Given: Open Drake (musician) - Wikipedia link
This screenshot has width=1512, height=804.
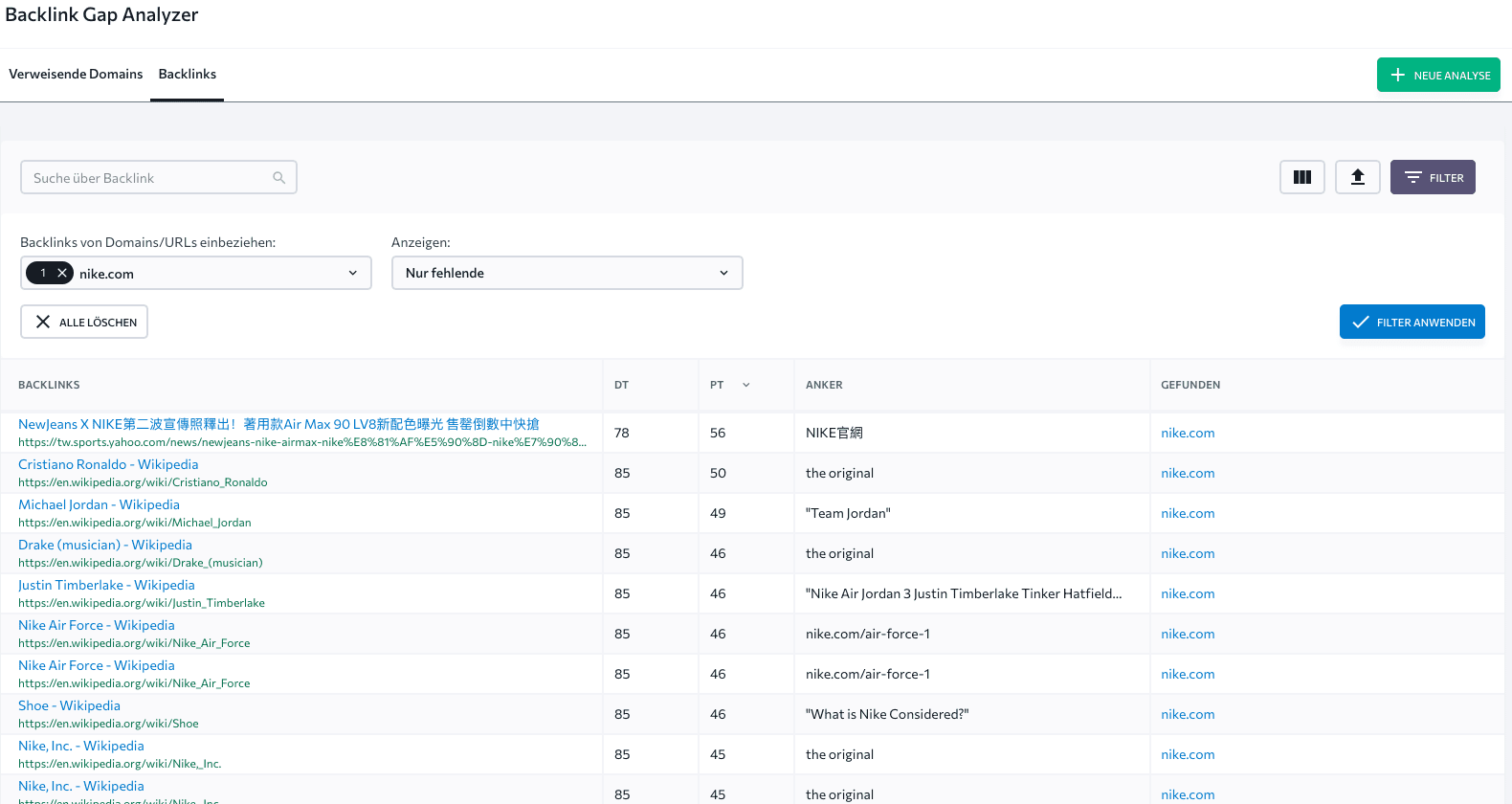Looking at the screenshot, I should [105, 545].
